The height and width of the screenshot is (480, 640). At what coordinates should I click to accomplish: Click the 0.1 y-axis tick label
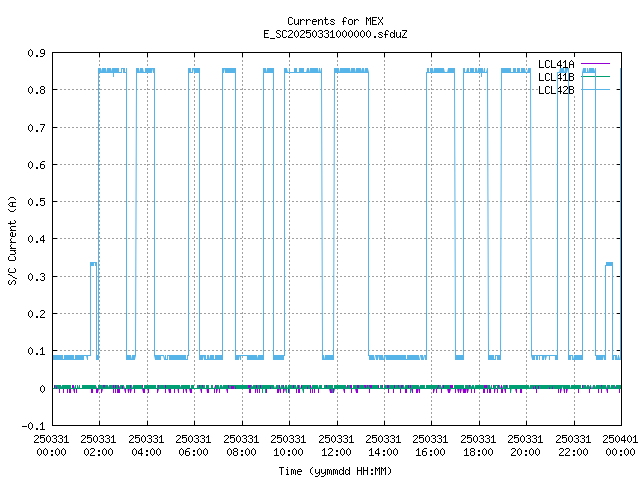click(36, 351)
